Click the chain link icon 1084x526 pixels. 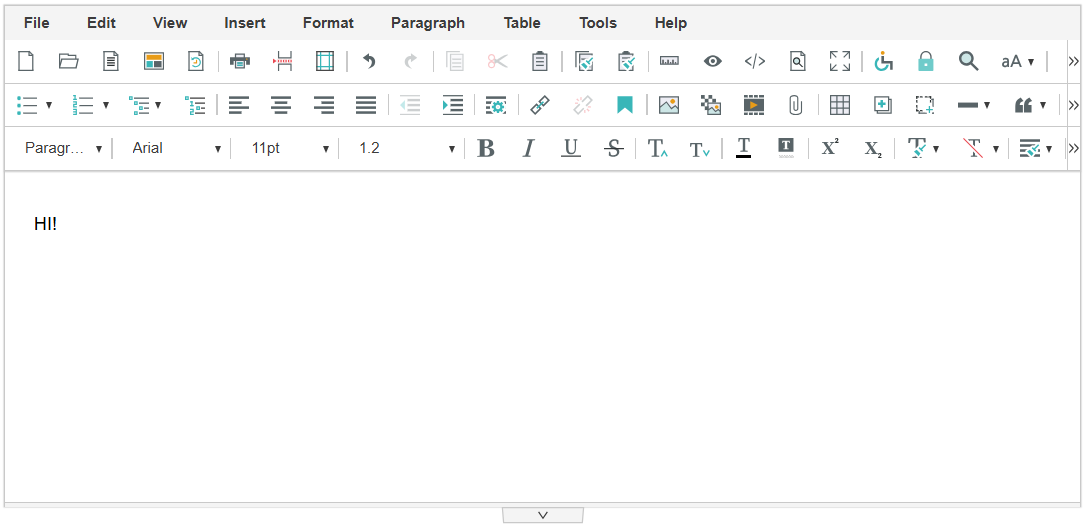tap(540, 105)
